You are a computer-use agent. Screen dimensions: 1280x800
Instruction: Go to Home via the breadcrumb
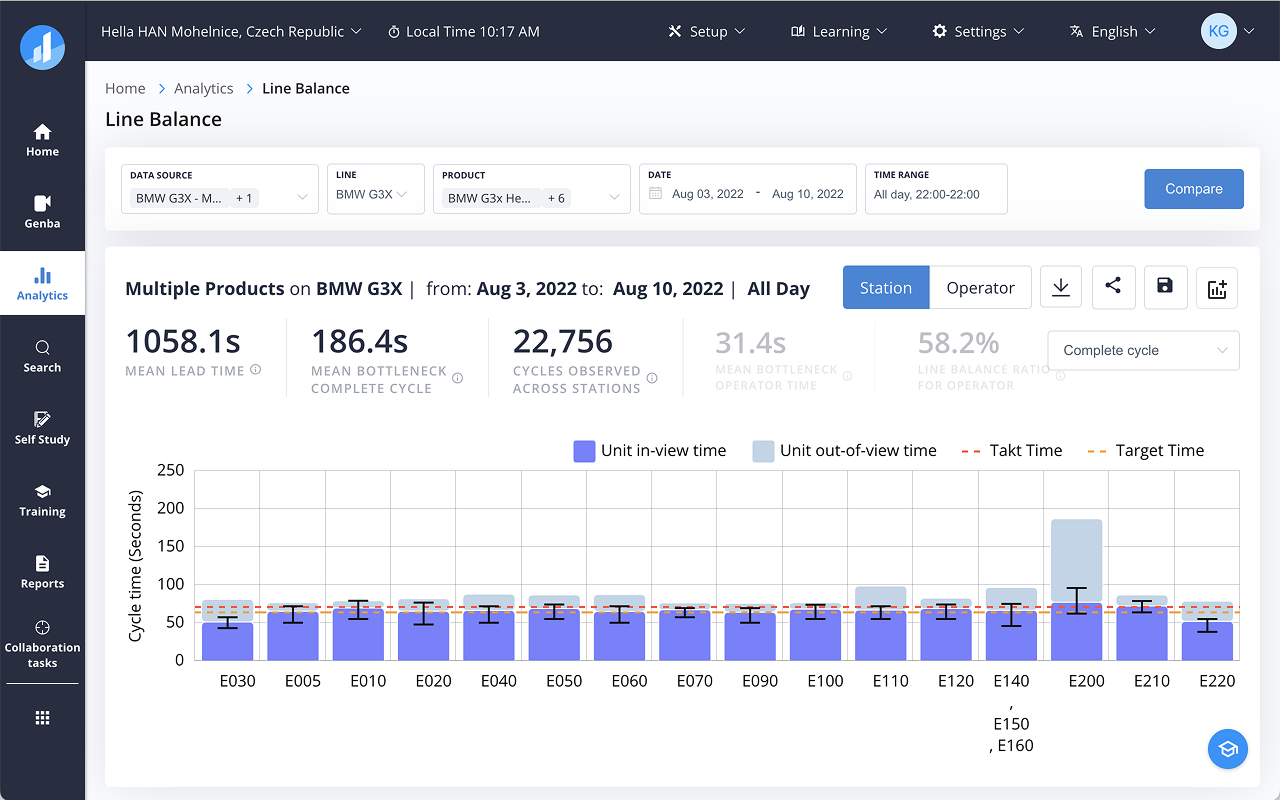[x=125, y=88]
